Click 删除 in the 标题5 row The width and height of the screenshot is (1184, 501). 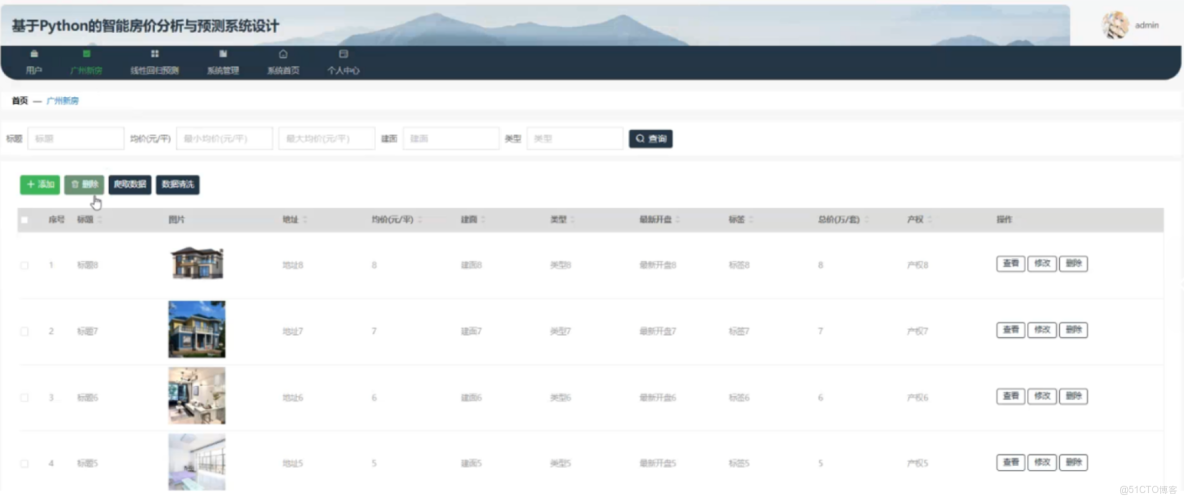click(1074, 462)
